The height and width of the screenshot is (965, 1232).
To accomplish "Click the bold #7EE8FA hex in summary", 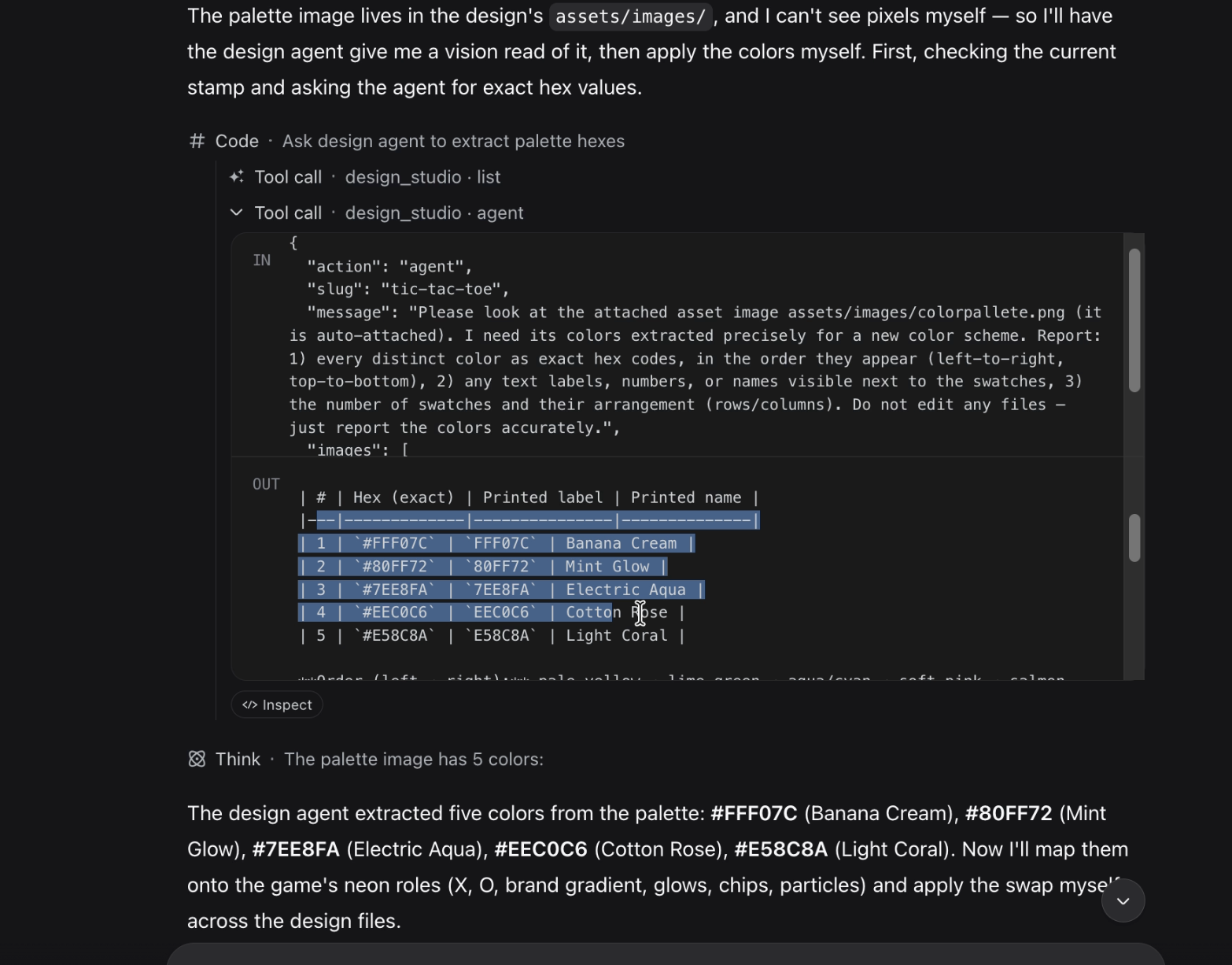I will [296, 849].
